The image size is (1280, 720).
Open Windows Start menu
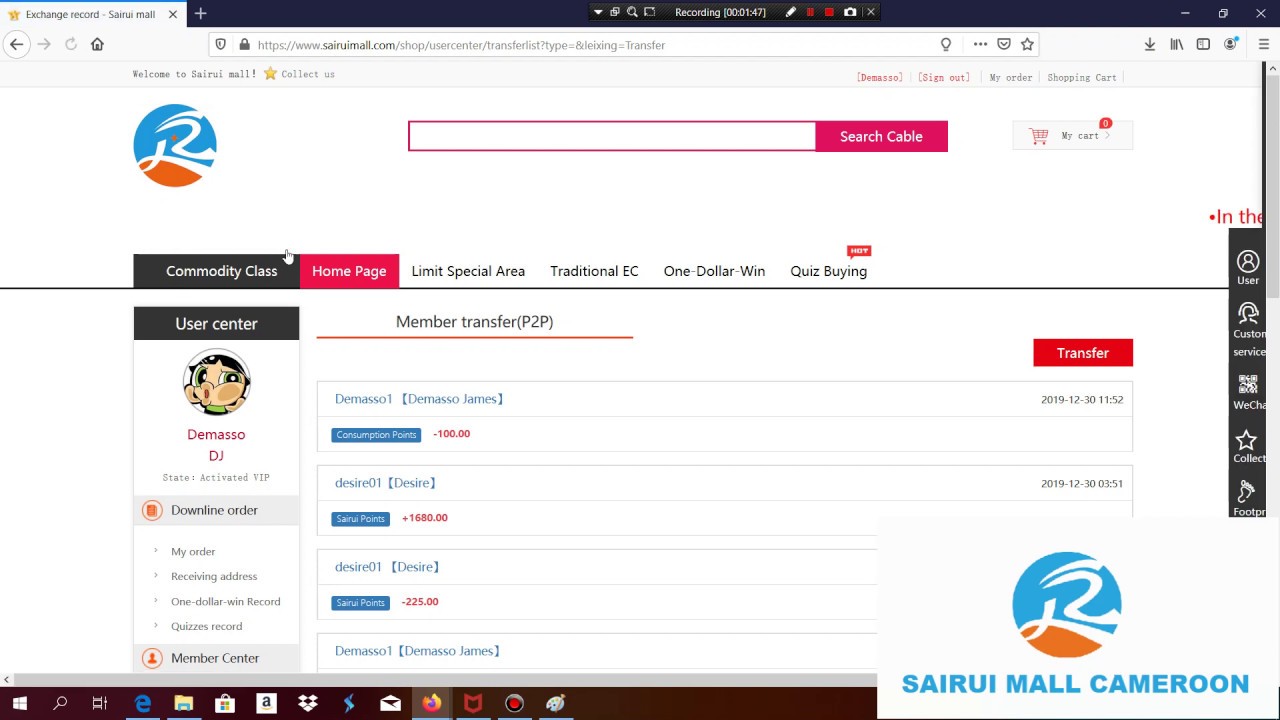[x=20, y=703]
